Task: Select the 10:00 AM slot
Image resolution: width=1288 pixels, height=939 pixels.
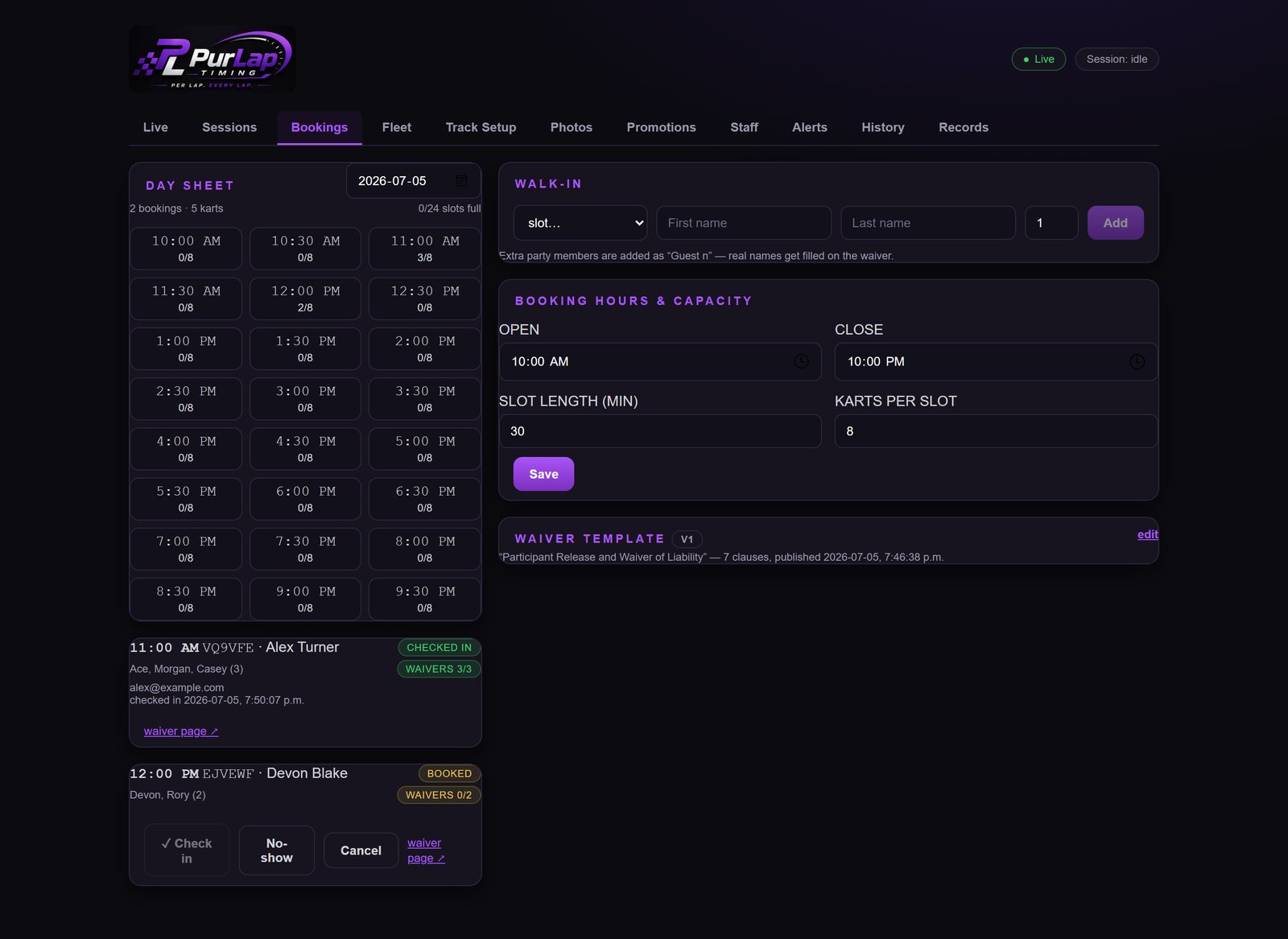Action: 186,249
